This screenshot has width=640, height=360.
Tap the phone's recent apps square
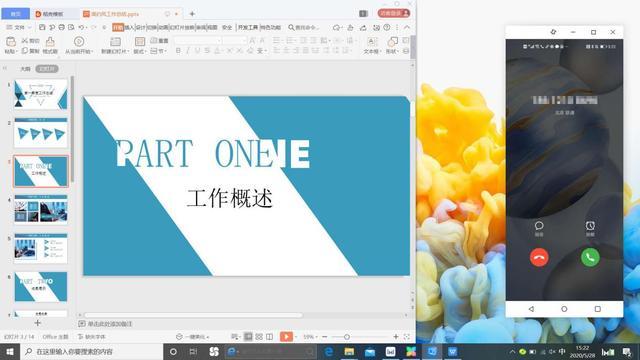[598, 309]
